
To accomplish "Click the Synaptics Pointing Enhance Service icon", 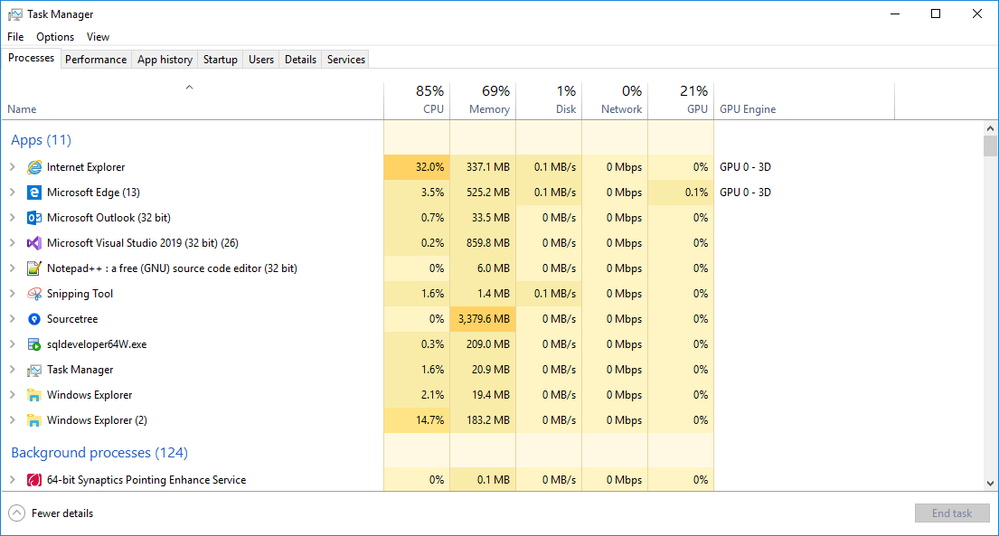I will [34, 480].
